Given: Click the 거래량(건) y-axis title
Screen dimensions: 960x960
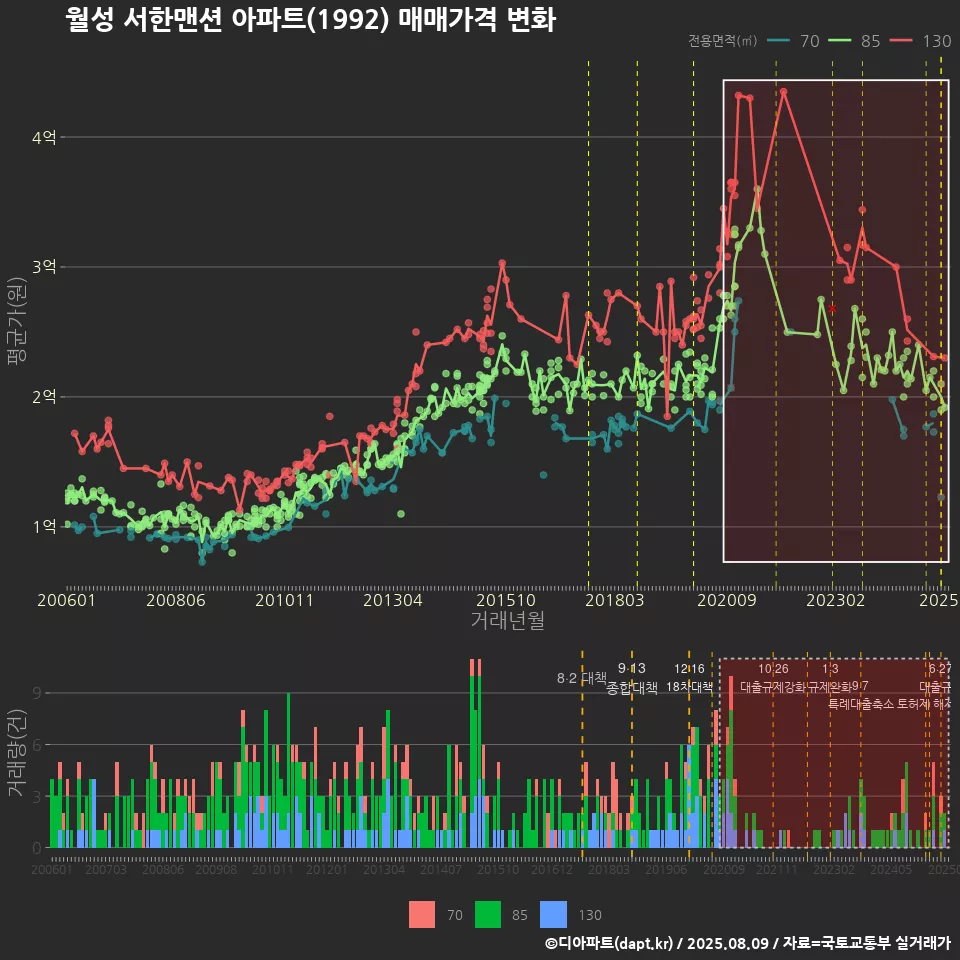Looking at the screenshot, I should (x=17, y=753).
